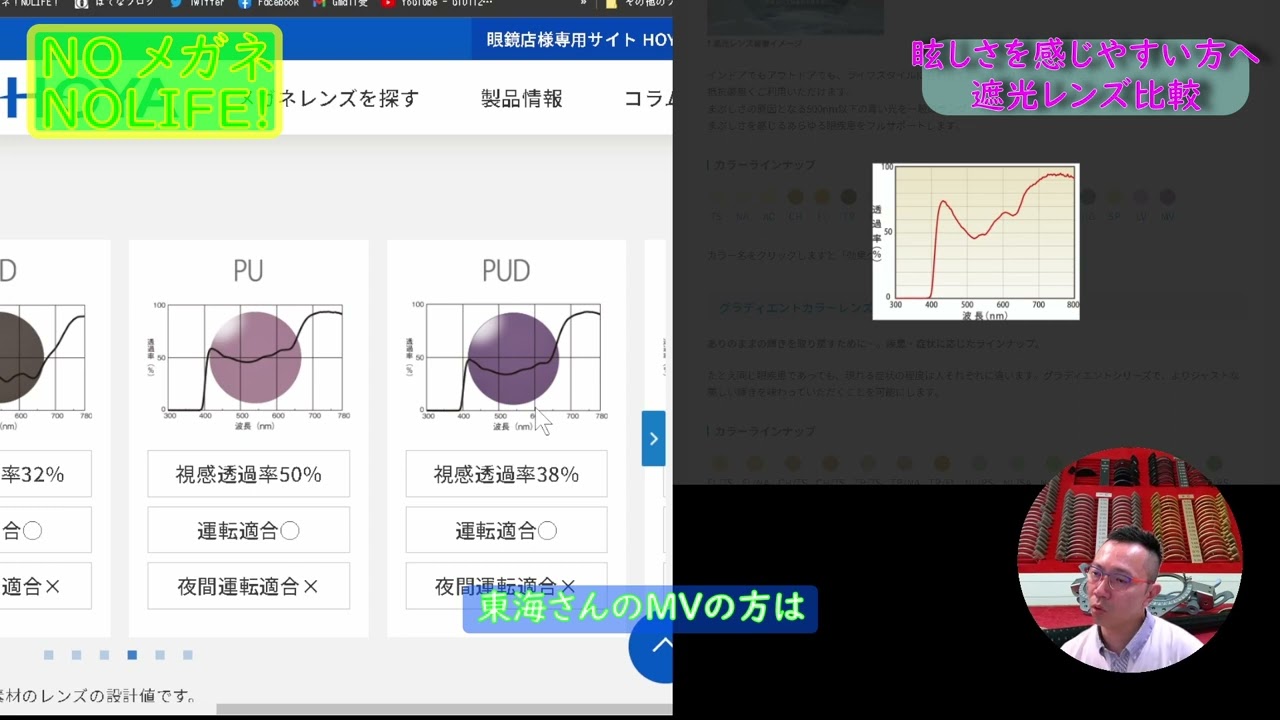Click the horizontal scrollbar at page bottom
The image size is (1280, 720).
[x=445, y=709]
